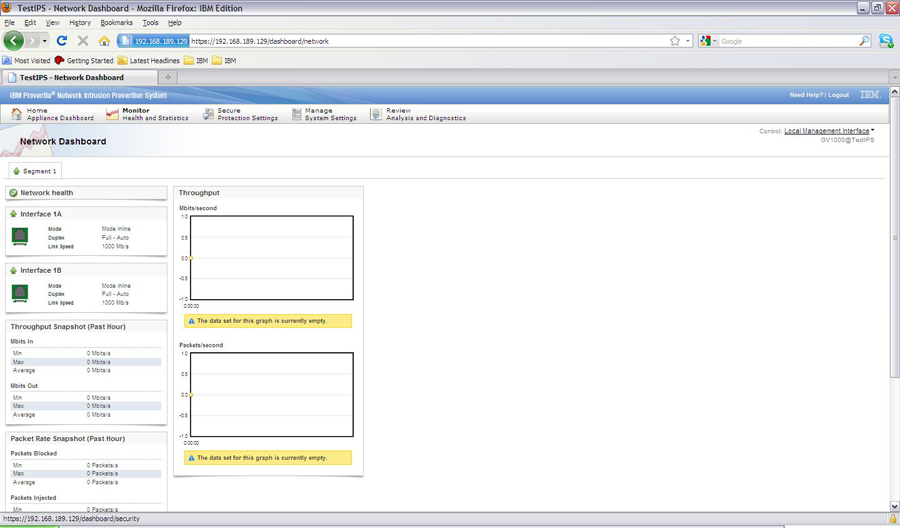
Task: Open the Help menu
Action: [174, 22]
